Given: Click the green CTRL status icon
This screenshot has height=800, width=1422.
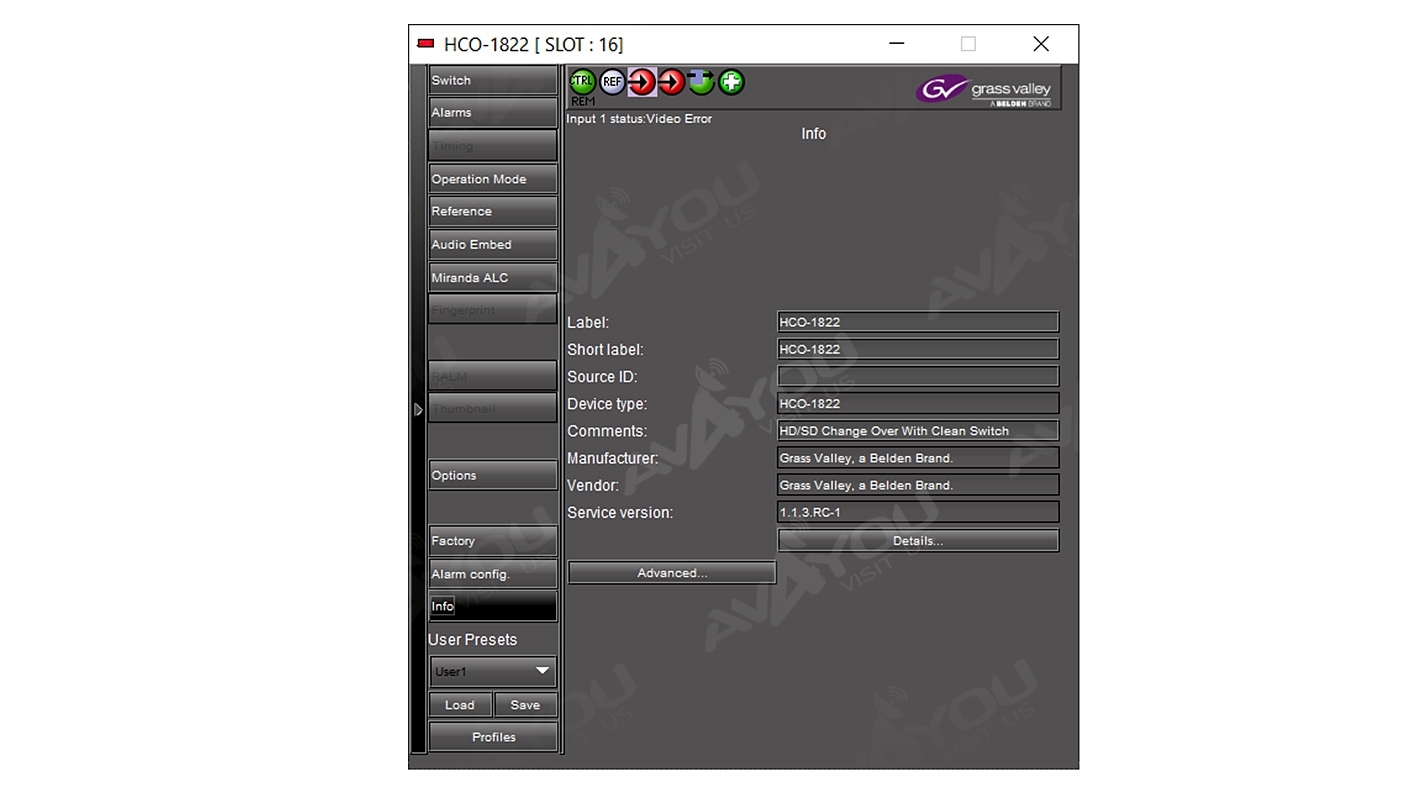Looking at the screenshot, I should 582,82.
